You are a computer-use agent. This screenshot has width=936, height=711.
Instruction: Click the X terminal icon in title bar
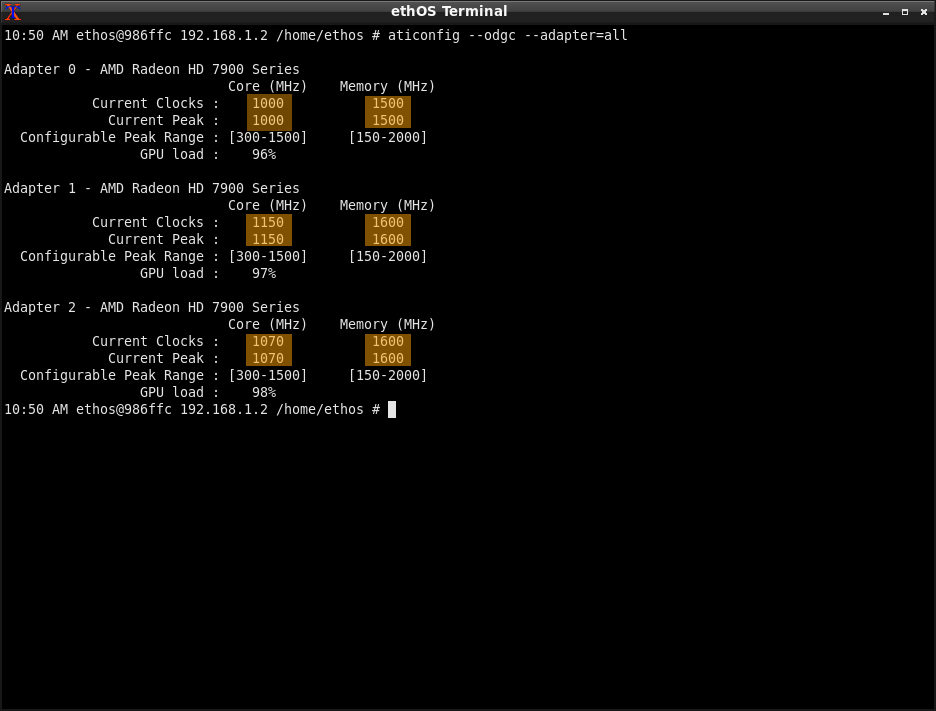[x=13, y=11]
